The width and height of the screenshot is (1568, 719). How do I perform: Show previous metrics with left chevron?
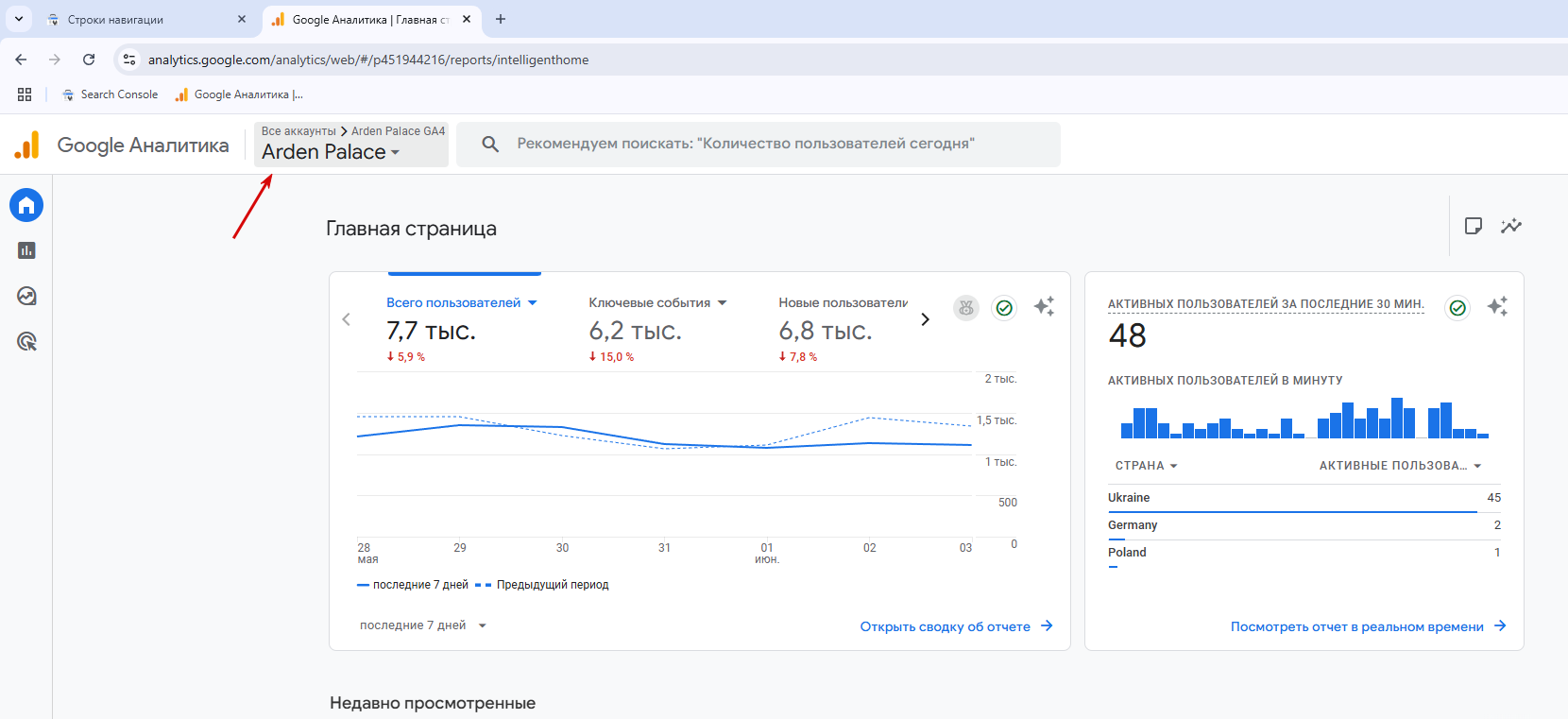point(346,319)
